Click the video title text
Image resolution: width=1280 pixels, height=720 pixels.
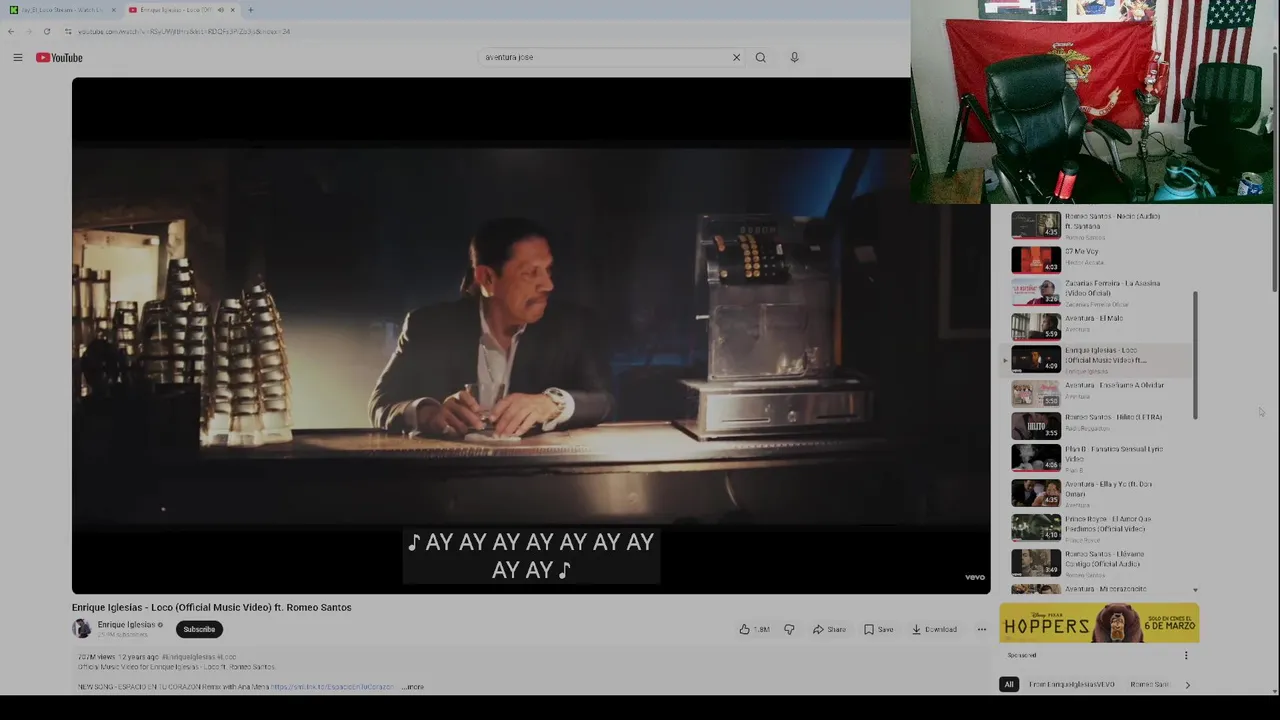tap(212, 607)
